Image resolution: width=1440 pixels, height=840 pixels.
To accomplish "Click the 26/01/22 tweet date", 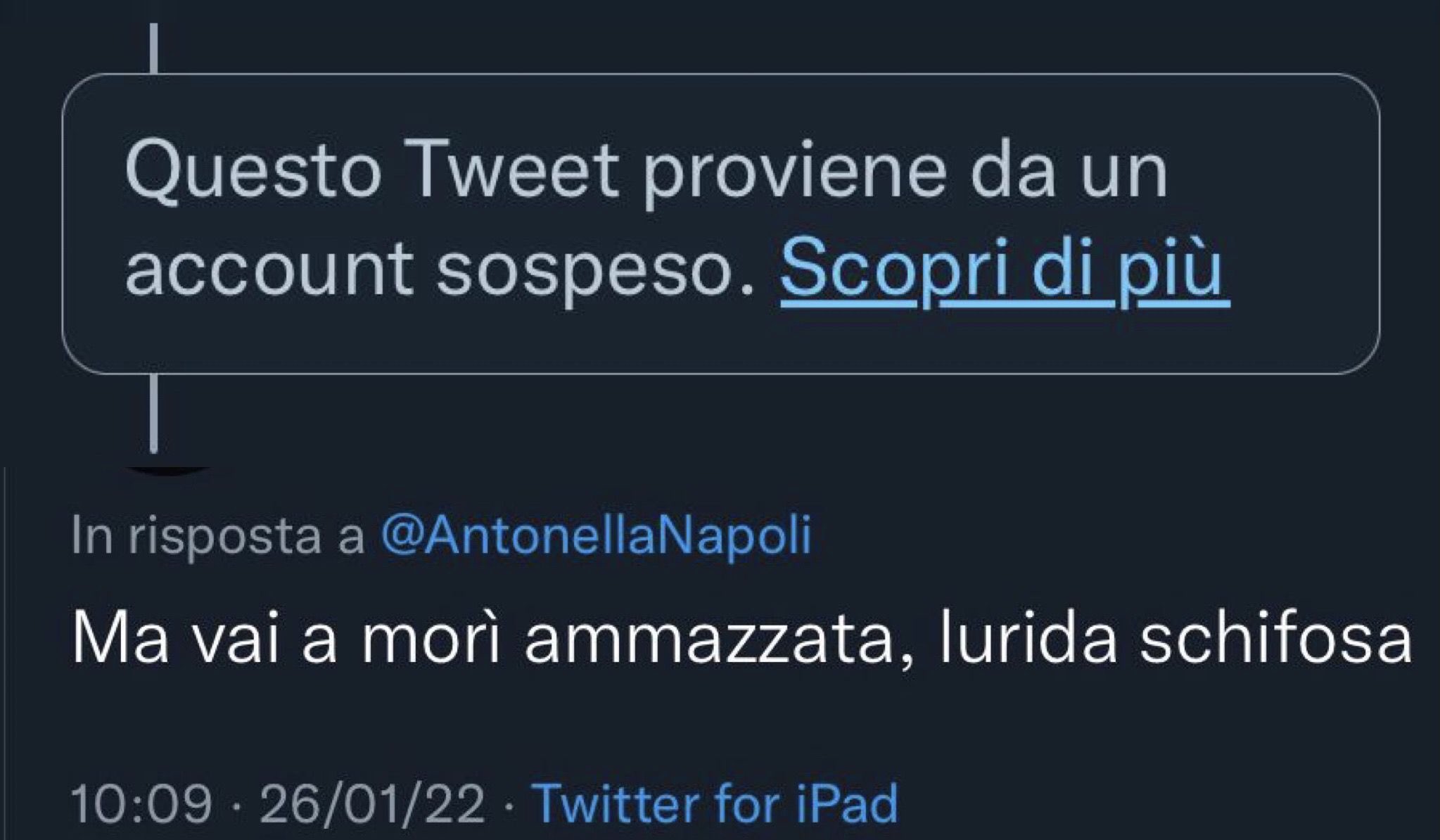I will point(372,803).
